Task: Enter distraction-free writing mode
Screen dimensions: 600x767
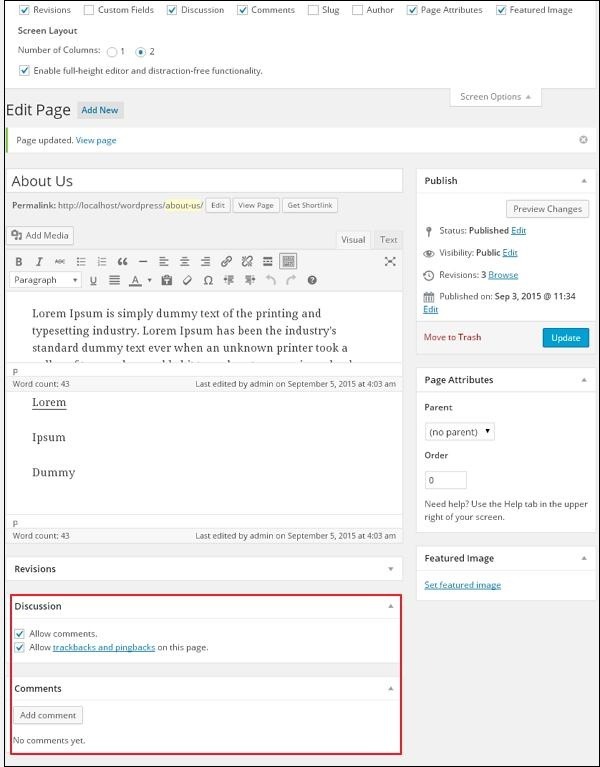Action: [x=390, y=261]
